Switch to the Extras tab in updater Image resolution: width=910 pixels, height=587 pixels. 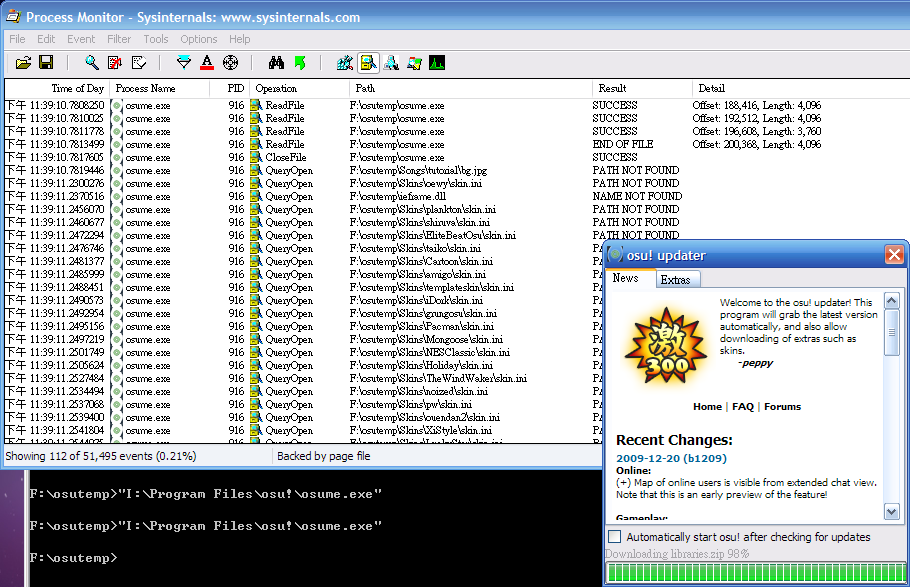(x=677, y=280)
